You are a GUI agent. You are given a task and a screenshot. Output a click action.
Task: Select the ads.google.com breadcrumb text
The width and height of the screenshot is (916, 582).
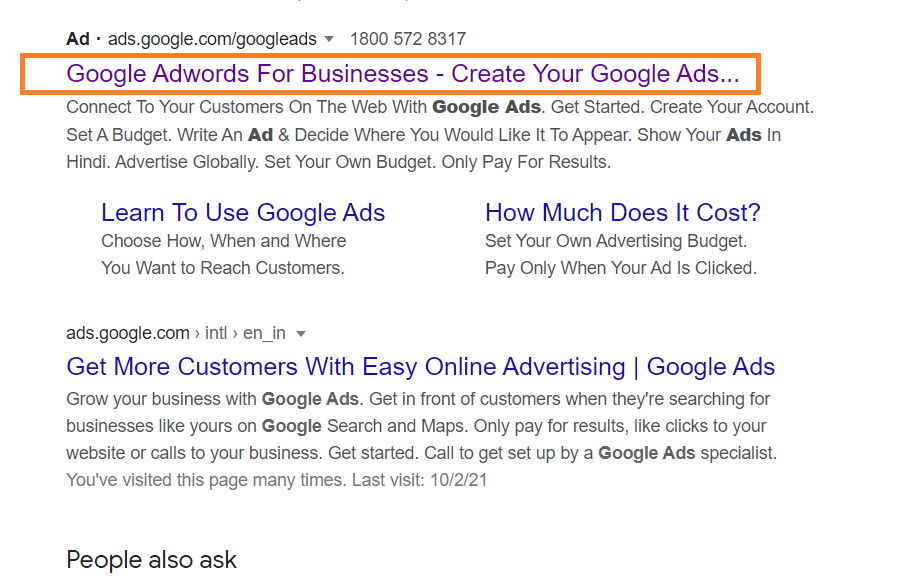click(128, 333)
